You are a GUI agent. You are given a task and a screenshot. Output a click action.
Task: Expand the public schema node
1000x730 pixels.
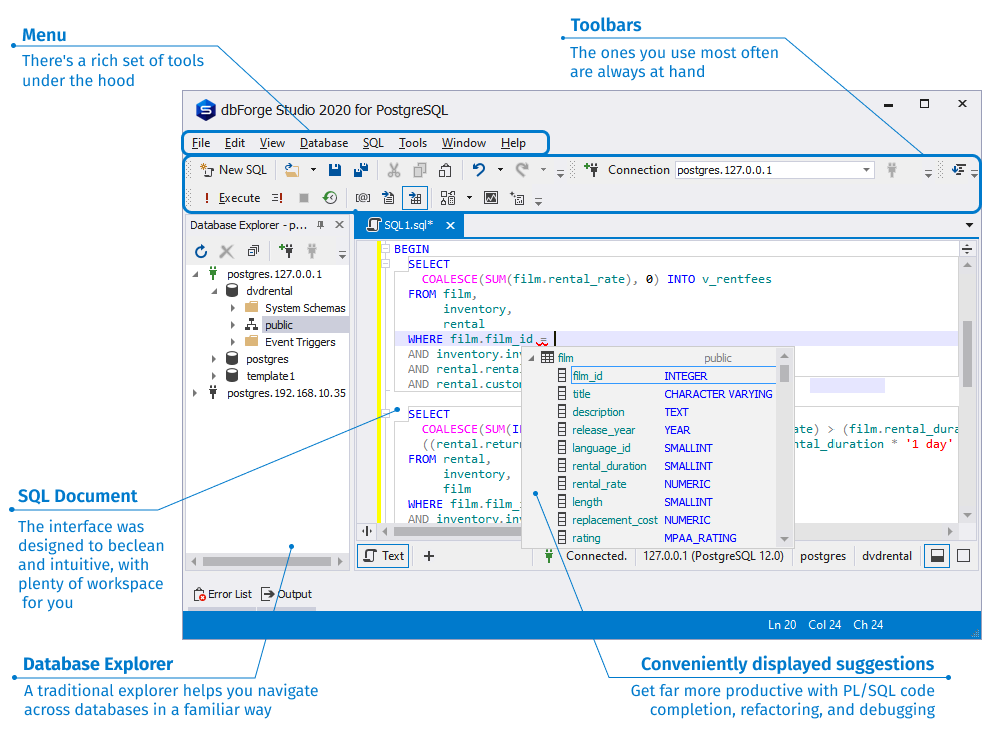pyautogui.click(x=233, y=325)
